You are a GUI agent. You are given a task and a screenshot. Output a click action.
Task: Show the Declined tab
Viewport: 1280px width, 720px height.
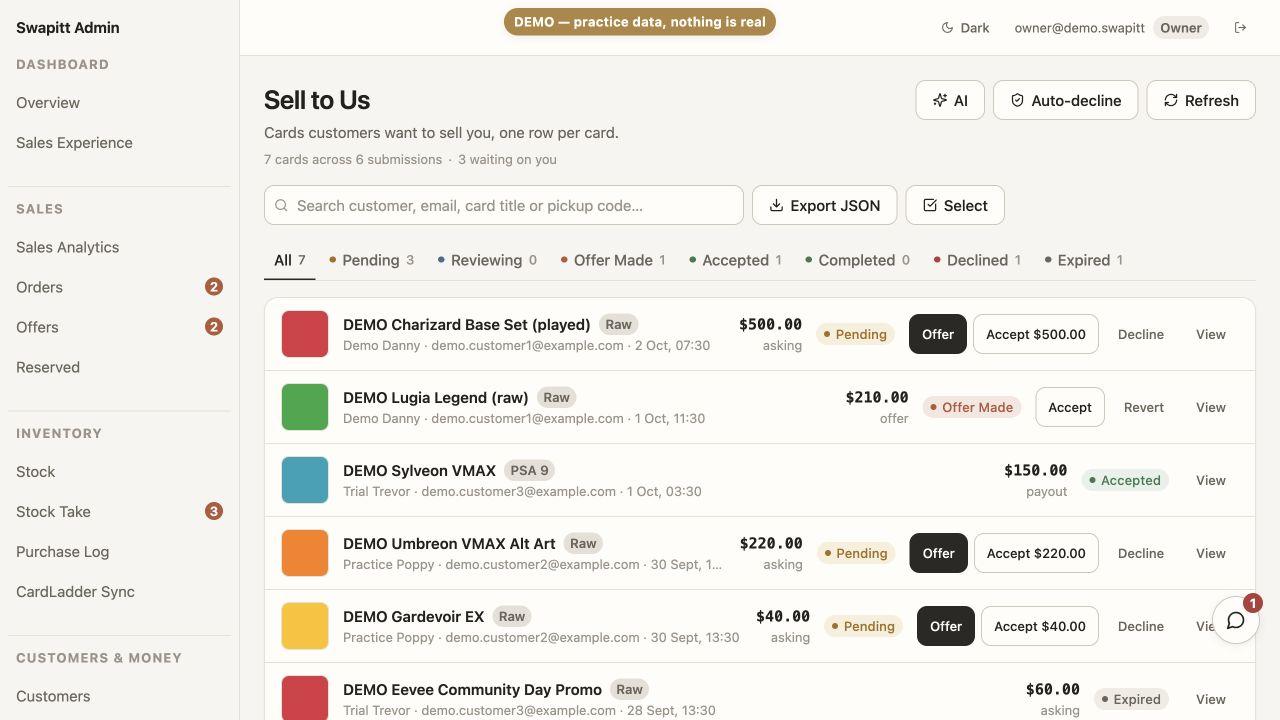(977, 260)
